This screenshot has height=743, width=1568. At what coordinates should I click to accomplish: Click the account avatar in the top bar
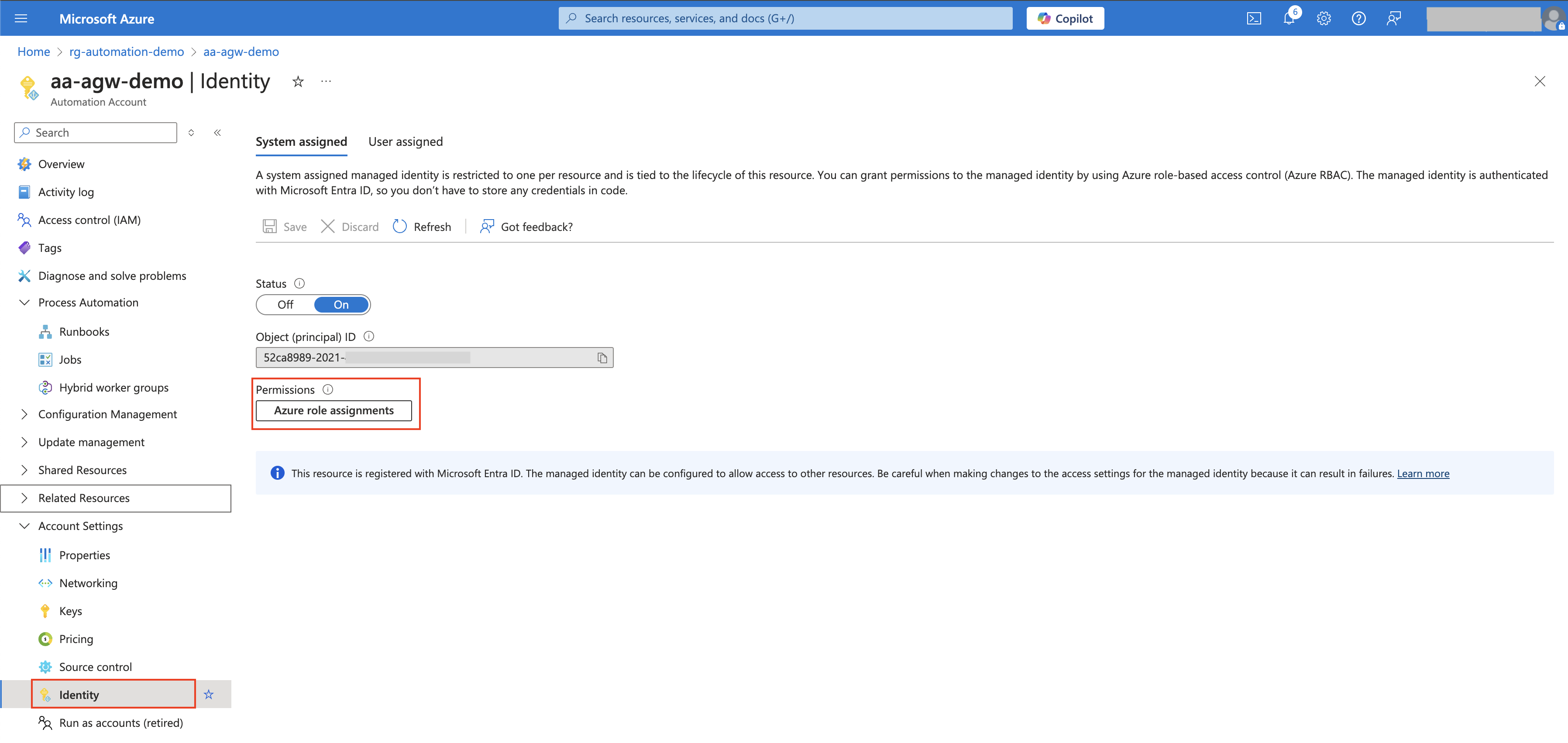(x=1554, y=18)
